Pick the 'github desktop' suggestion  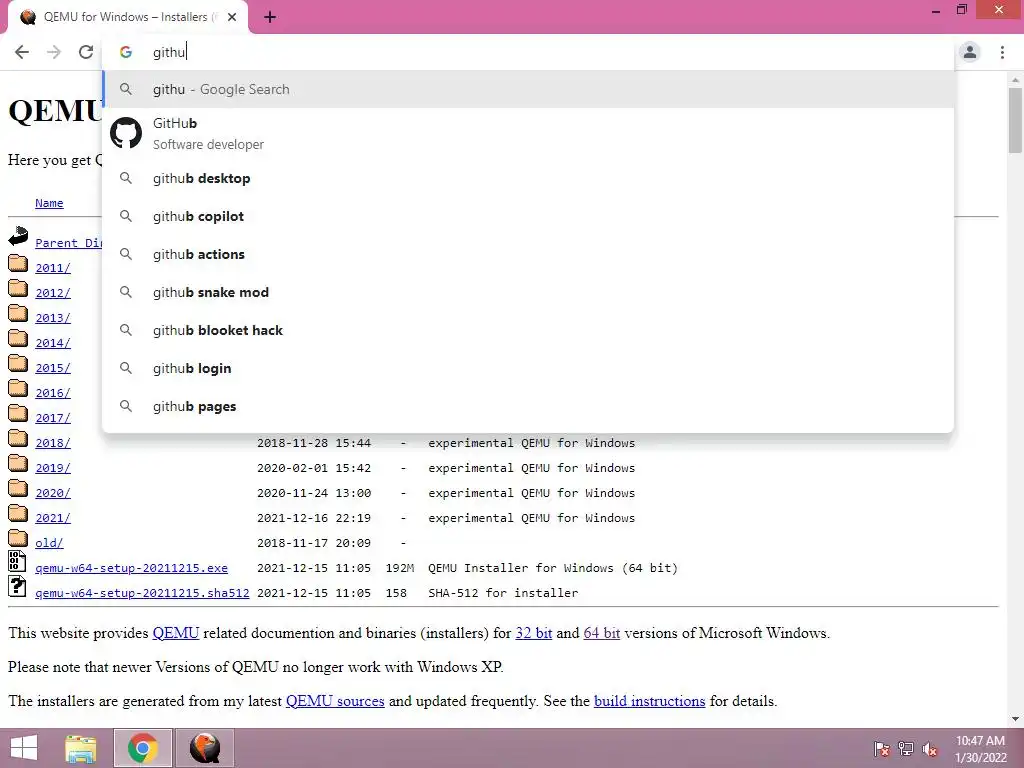pos(528,178)
